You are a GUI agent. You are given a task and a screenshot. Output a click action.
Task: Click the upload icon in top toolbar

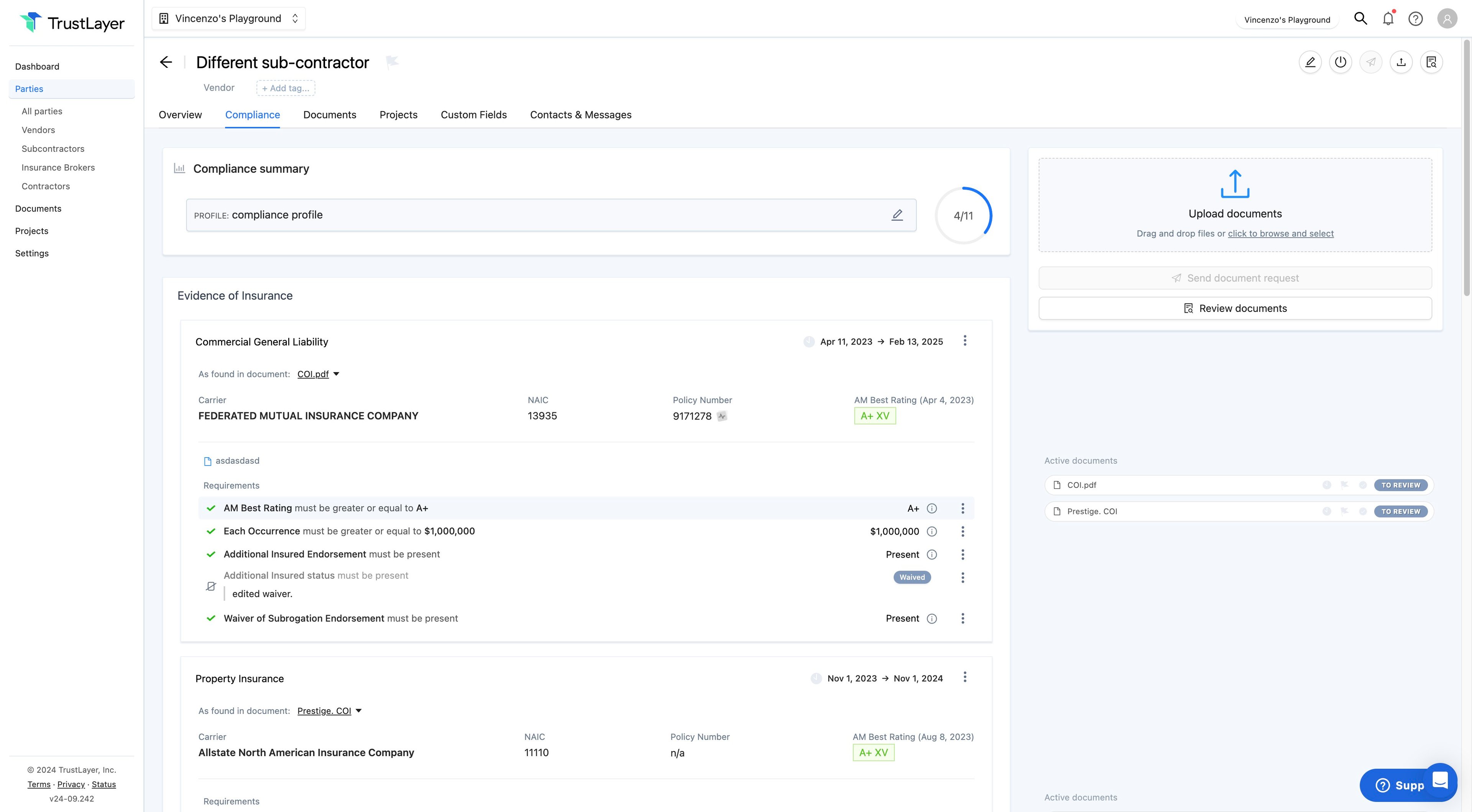1401,62
